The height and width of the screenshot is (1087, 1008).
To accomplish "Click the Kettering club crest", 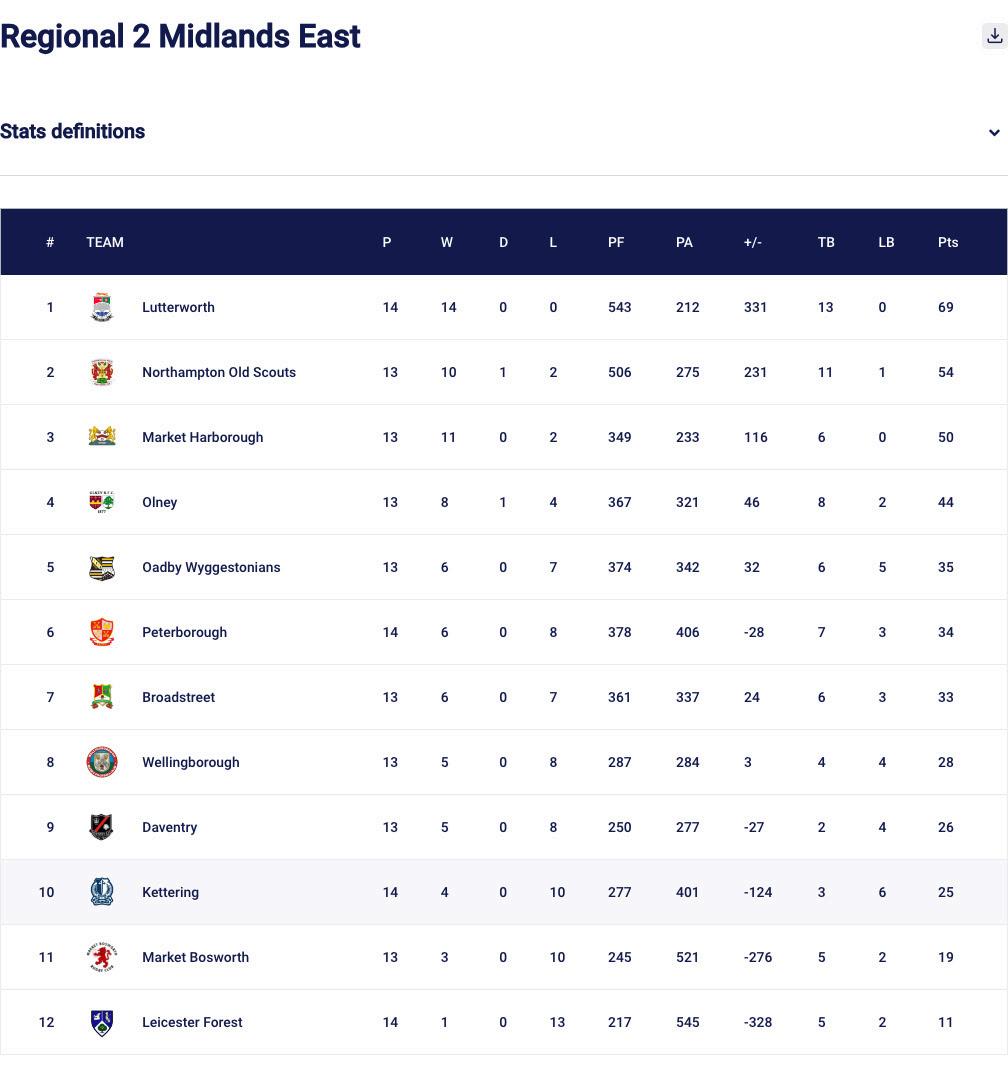I will pyautogui.click(x=102, y=892).
